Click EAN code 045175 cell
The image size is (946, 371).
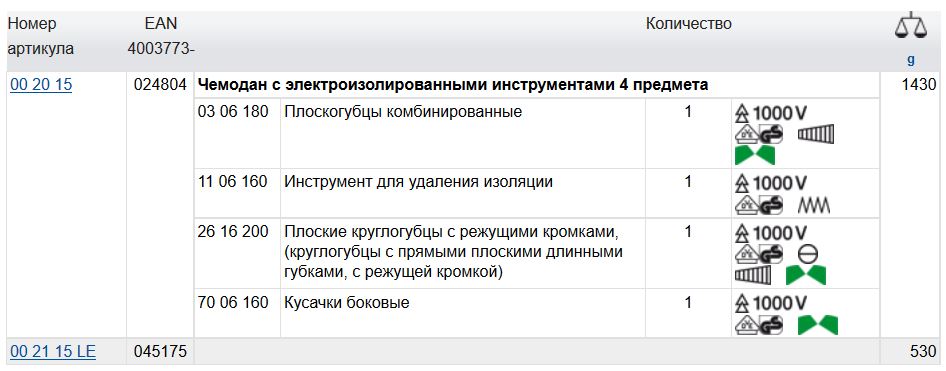160,351
